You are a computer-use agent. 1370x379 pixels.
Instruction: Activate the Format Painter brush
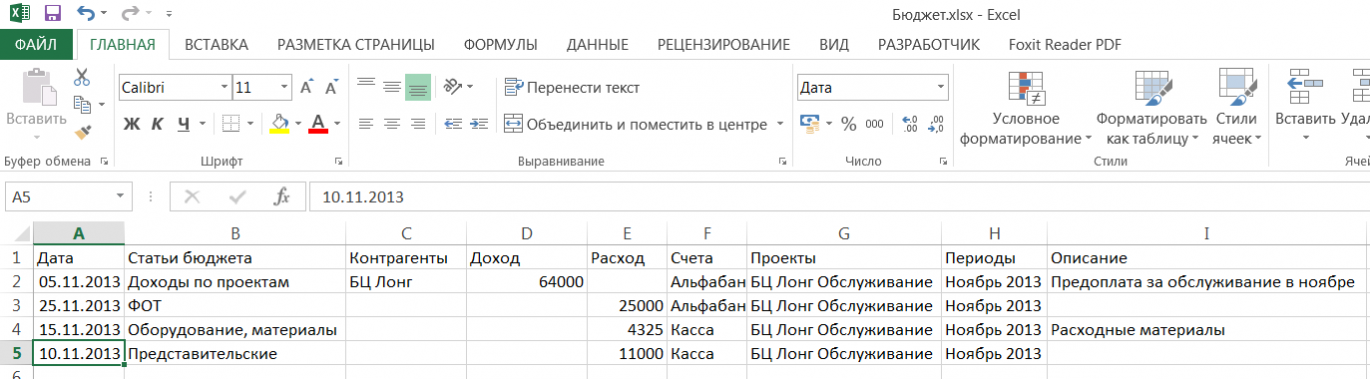click(x=82, y=131)
